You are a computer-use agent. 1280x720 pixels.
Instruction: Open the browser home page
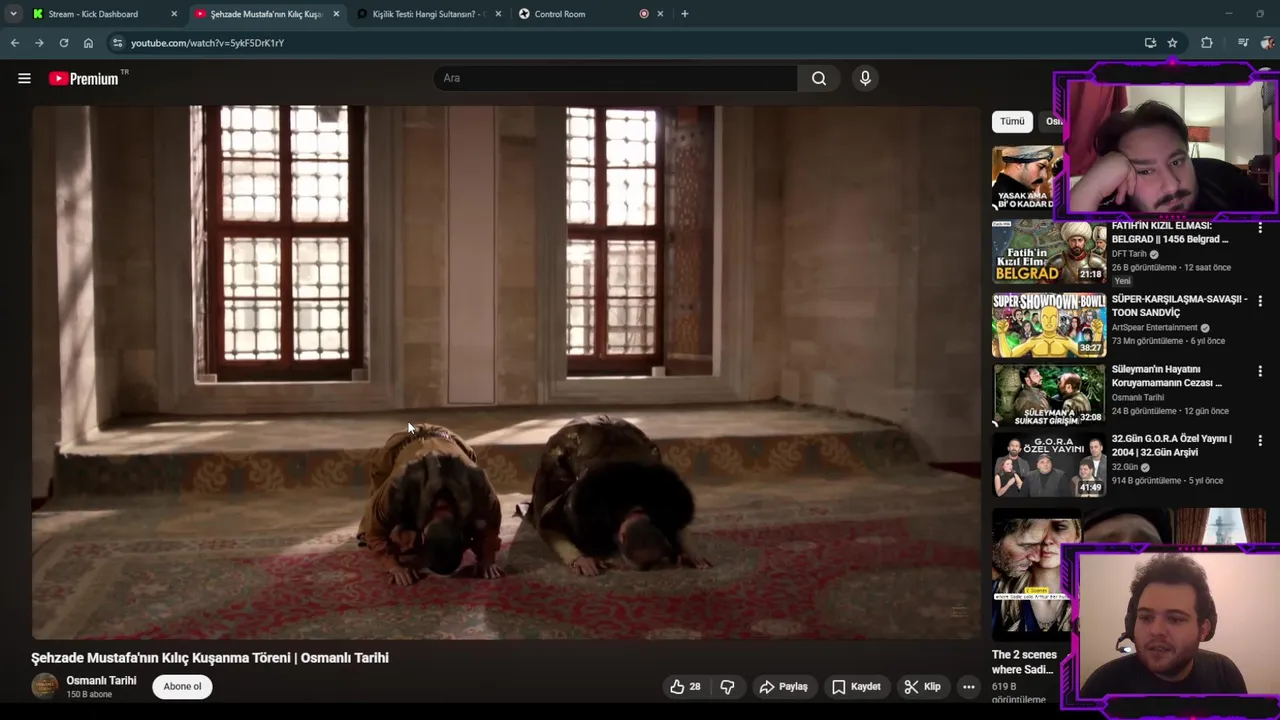[x=88, y=43]
